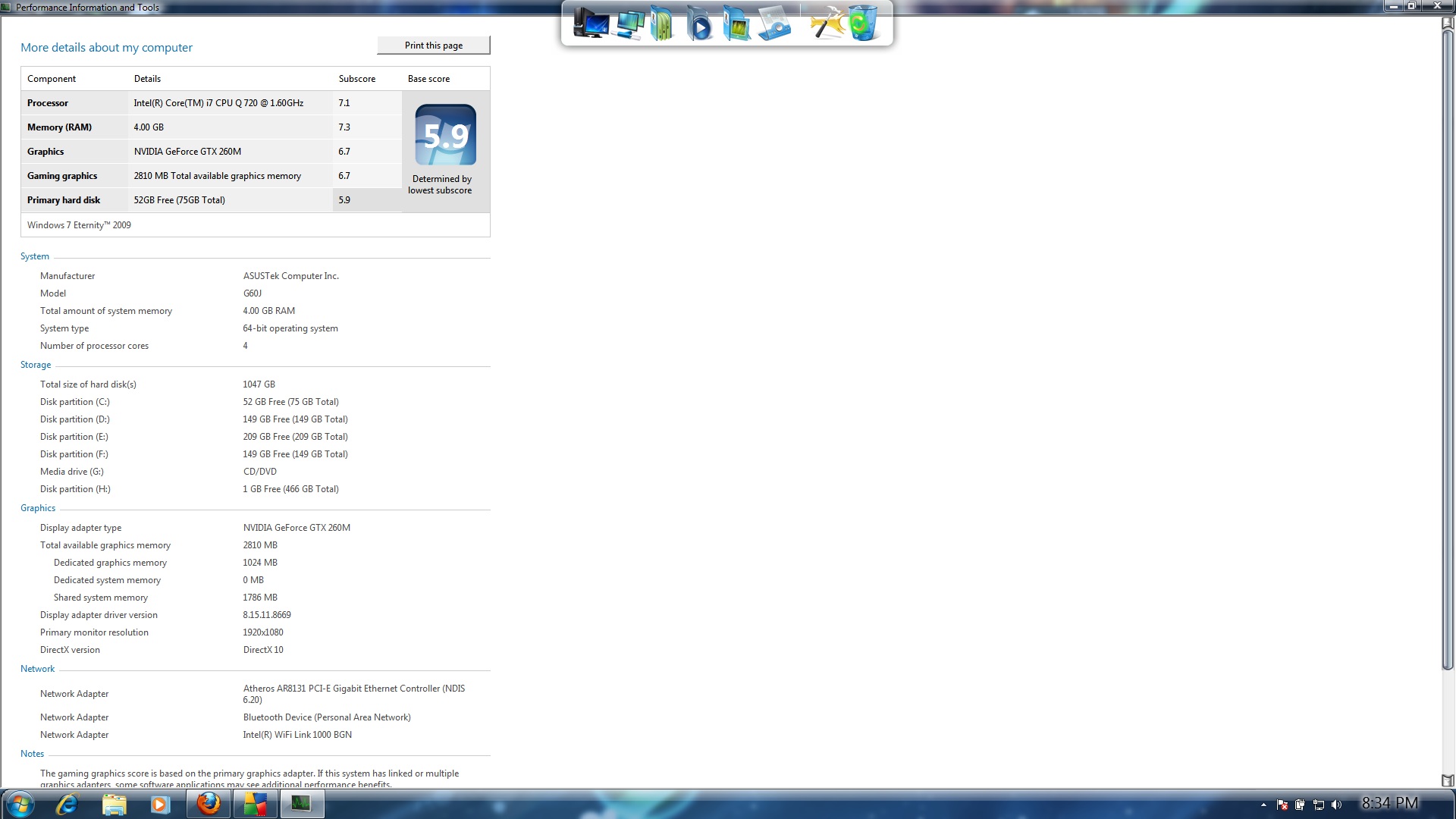Click the 1 GB Free (466 GB Total) value
Screen dimensions: 1456x819
click(291, 489)
